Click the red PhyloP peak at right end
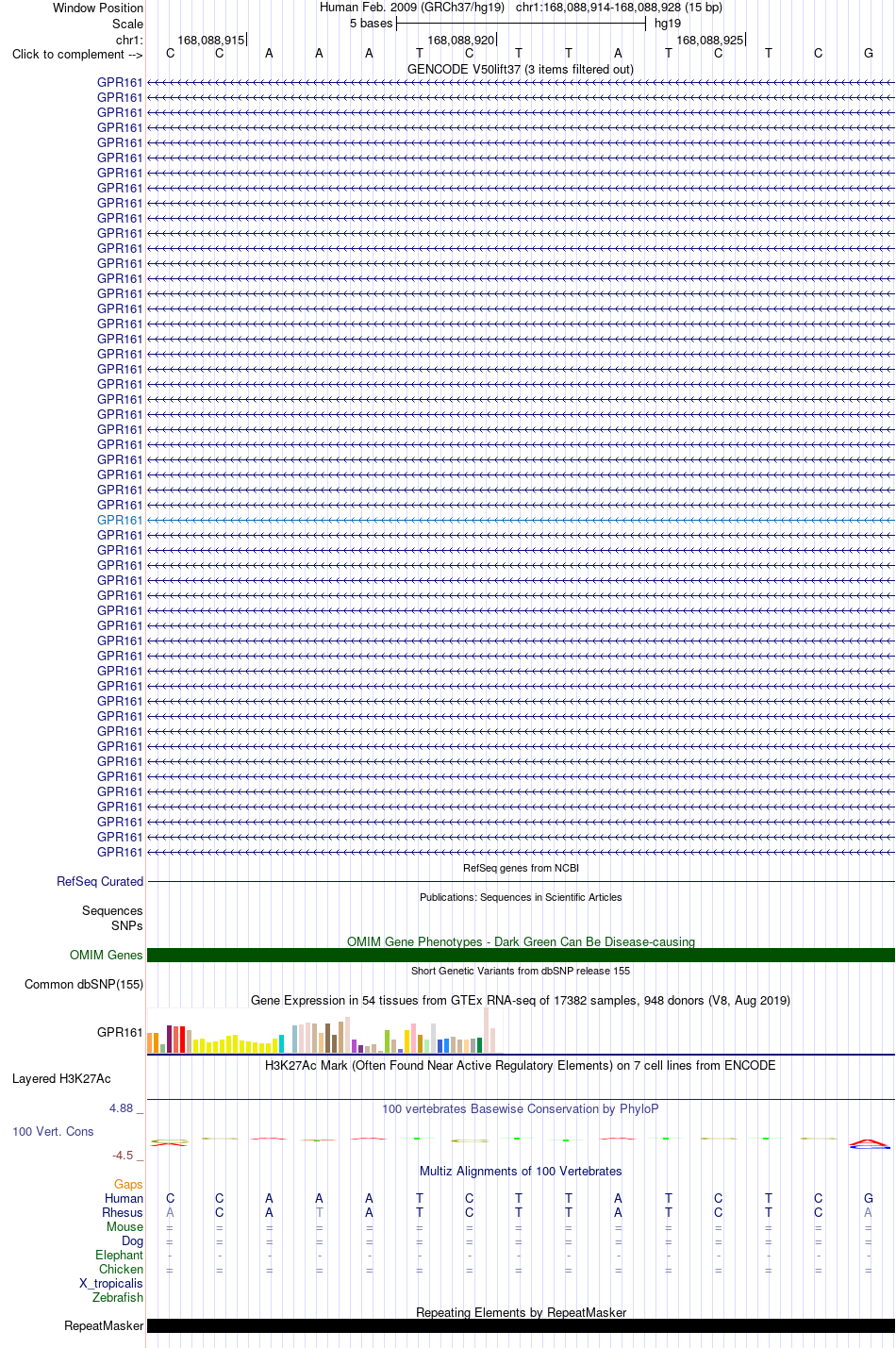Image resolution: width=896 pixels, height=1348 pixels. pyautogui.click(x=869, y=1143)
